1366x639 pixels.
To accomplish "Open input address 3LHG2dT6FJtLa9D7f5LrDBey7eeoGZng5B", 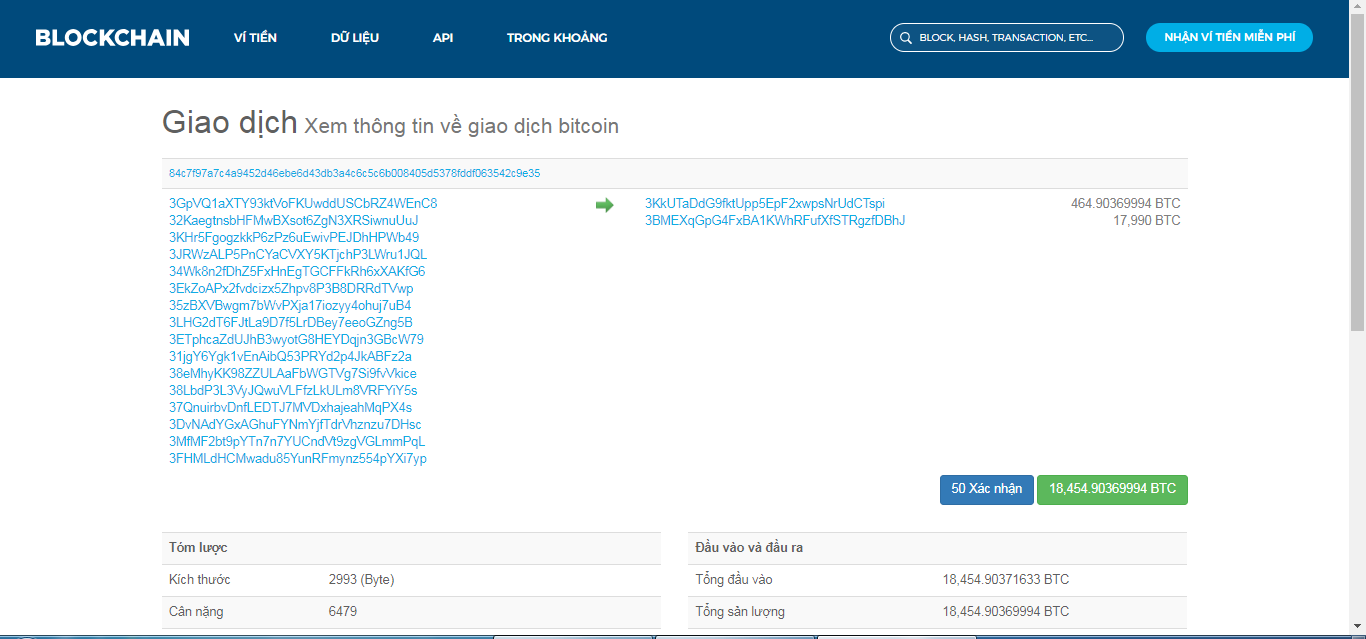I will point(291,322).
